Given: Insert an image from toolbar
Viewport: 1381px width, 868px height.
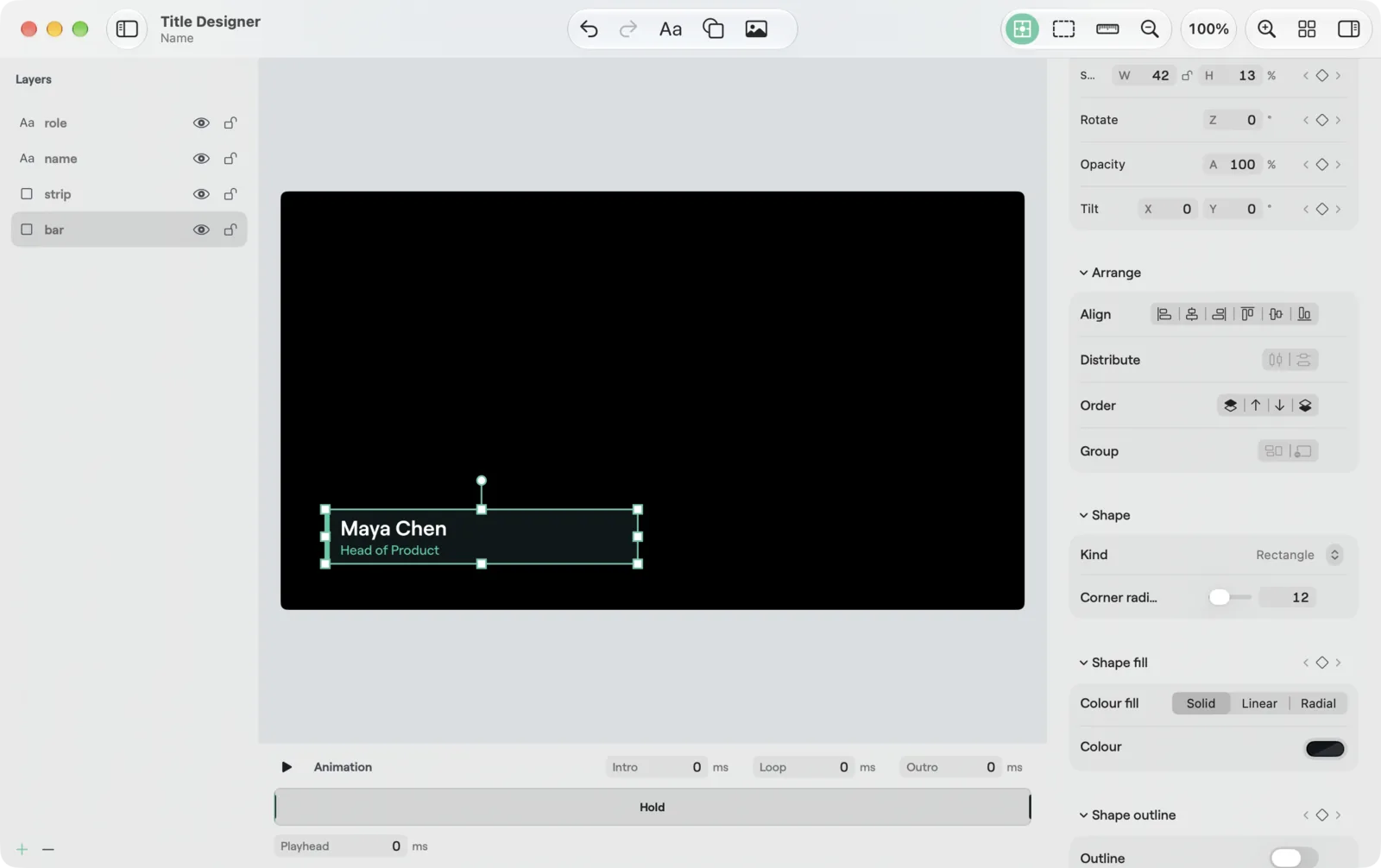Looking at the screenshot, I should [756, 28].
